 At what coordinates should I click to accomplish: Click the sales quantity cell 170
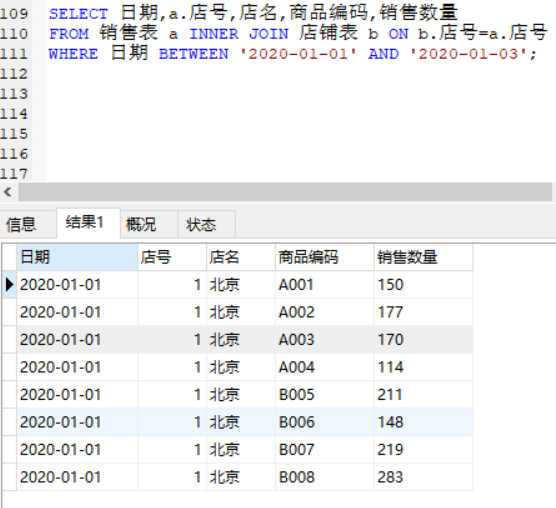coord(423,340)
